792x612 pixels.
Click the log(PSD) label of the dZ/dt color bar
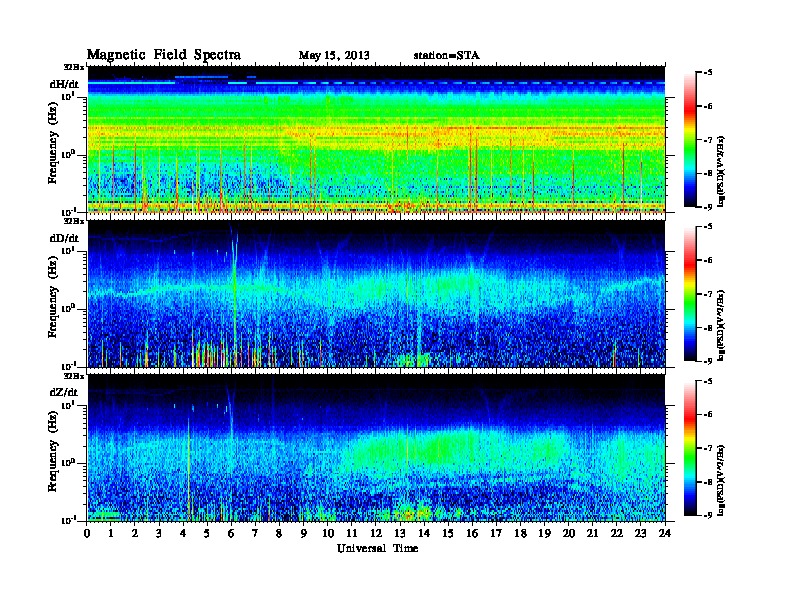pos(721,480)
